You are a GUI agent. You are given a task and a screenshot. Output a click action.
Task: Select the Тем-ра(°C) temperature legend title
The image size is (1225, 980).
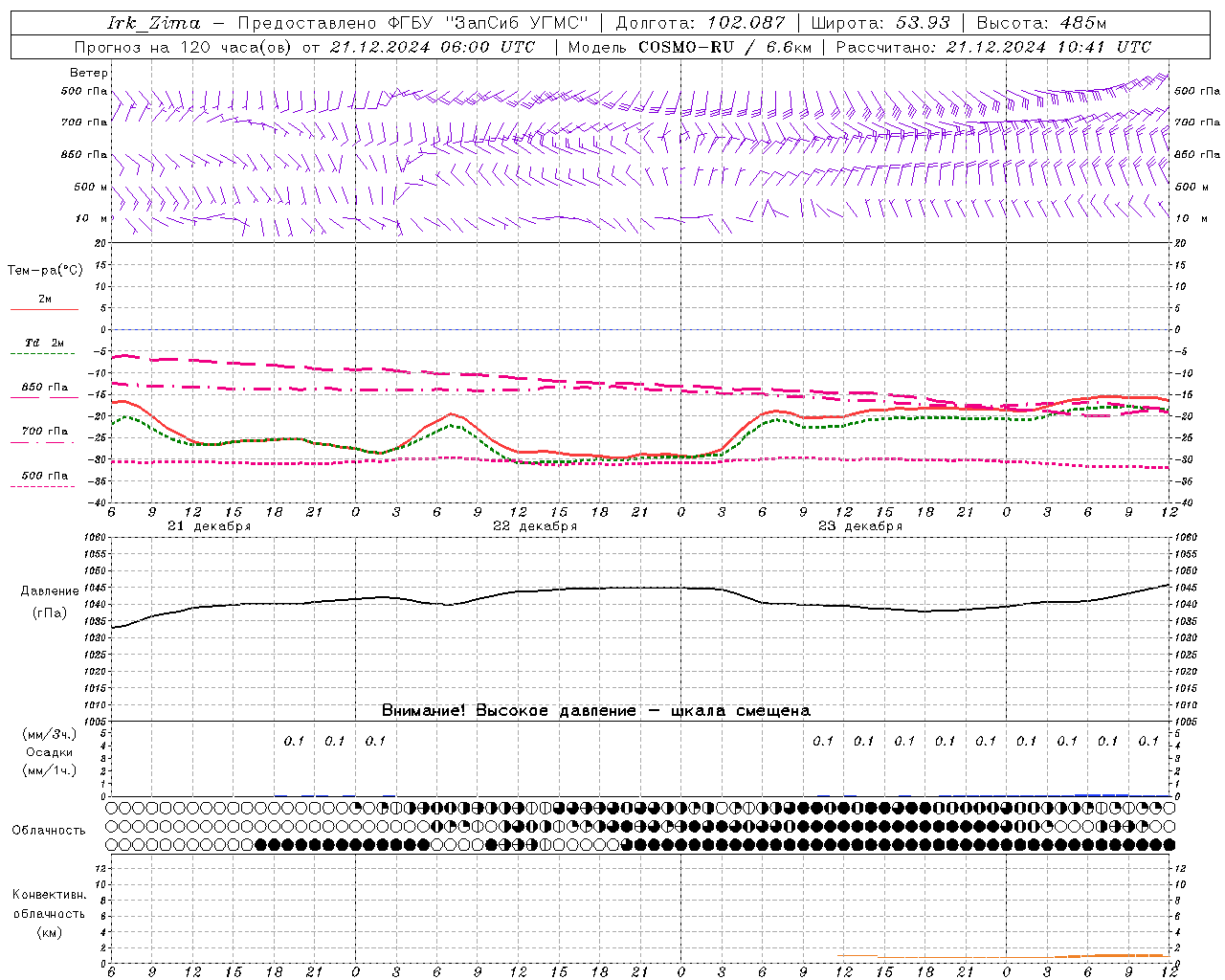click(x=45, y=271)
